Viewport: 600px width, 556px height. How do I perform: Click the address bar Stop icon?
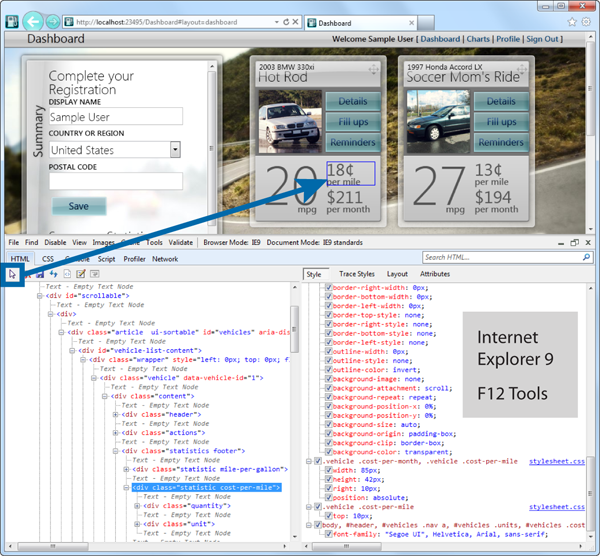(295, 22)
